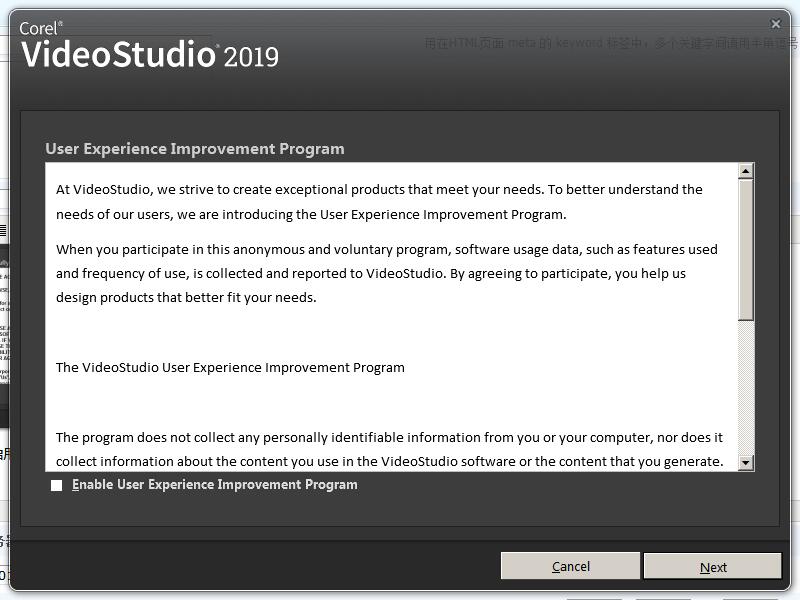Image resolution: width=800 pixels, height=600 pixels.
Task: Click the paragraph starting 'When you participate'
Action: [387, 273]
